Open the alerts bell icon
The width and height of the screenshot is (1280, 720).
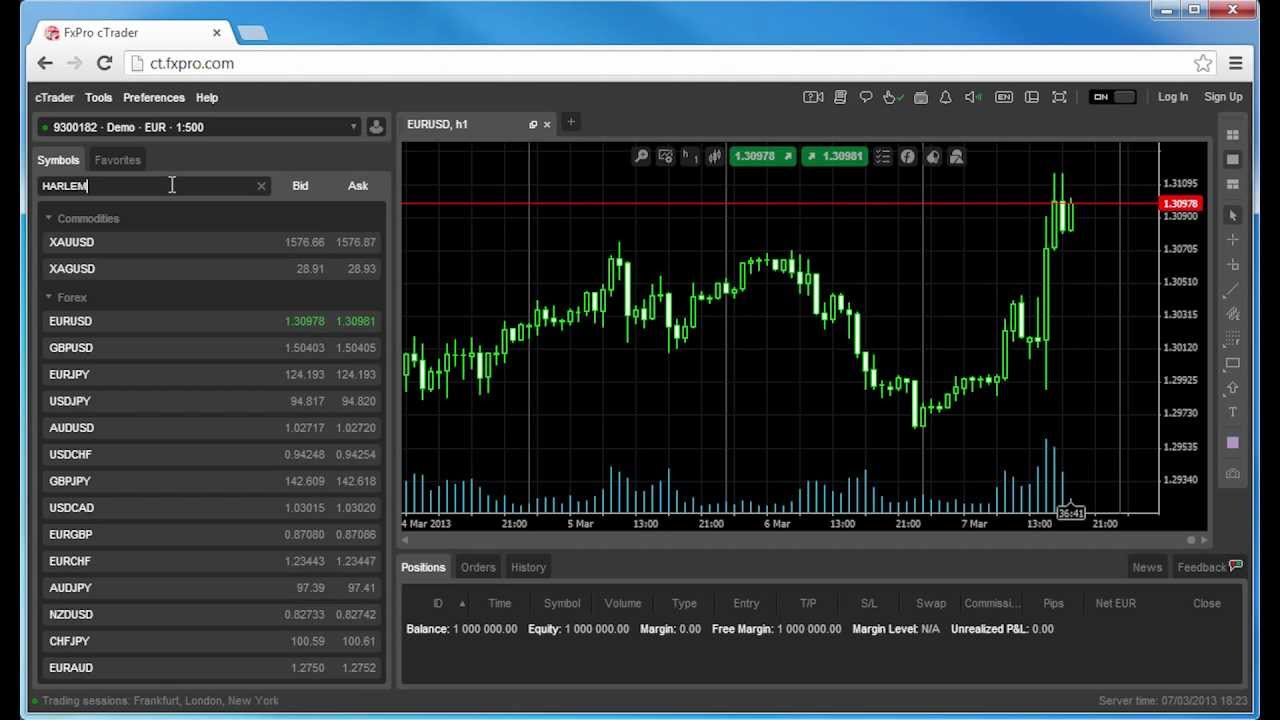(945, 97)
